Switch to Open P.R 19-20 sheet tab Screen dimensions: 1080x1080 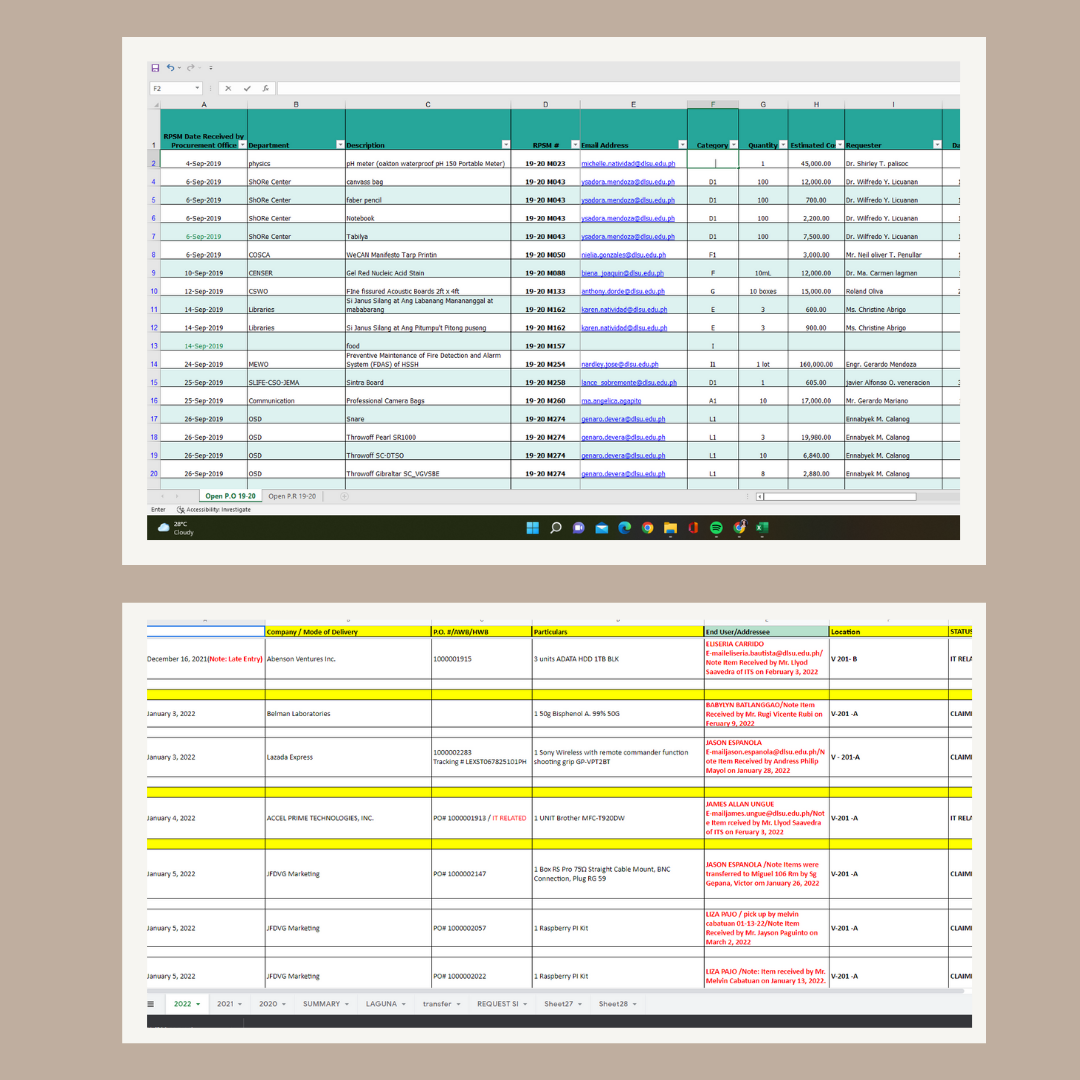292,496
